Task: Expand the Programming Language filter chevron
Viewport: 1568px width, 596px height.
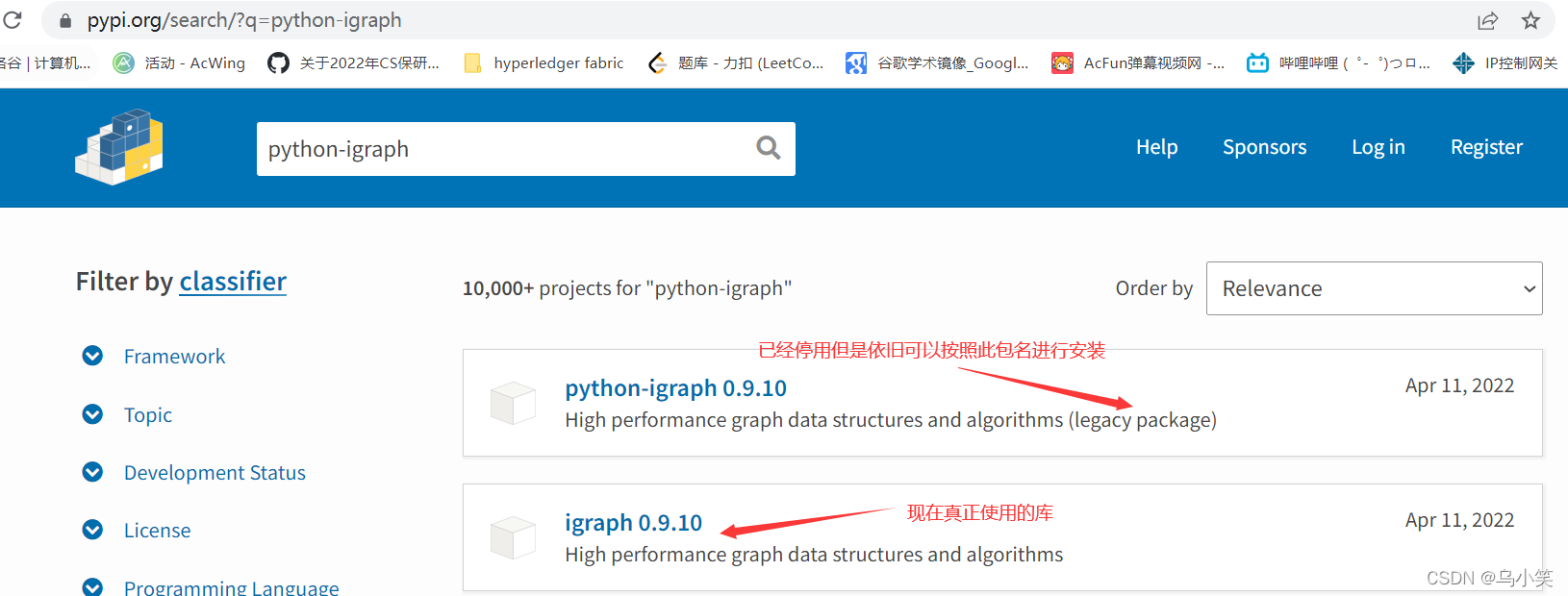Action: click(x=92, y=587)
